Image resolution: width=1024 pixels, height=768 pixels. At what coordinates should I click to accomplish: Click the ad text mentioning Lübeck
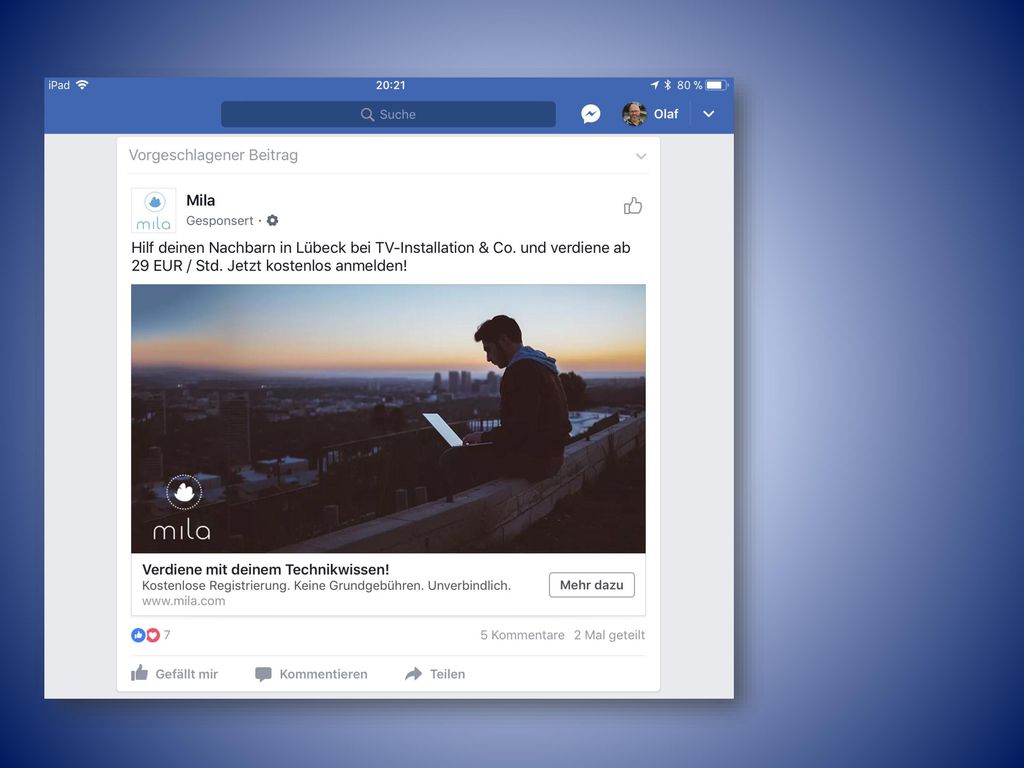coord(381,257)
